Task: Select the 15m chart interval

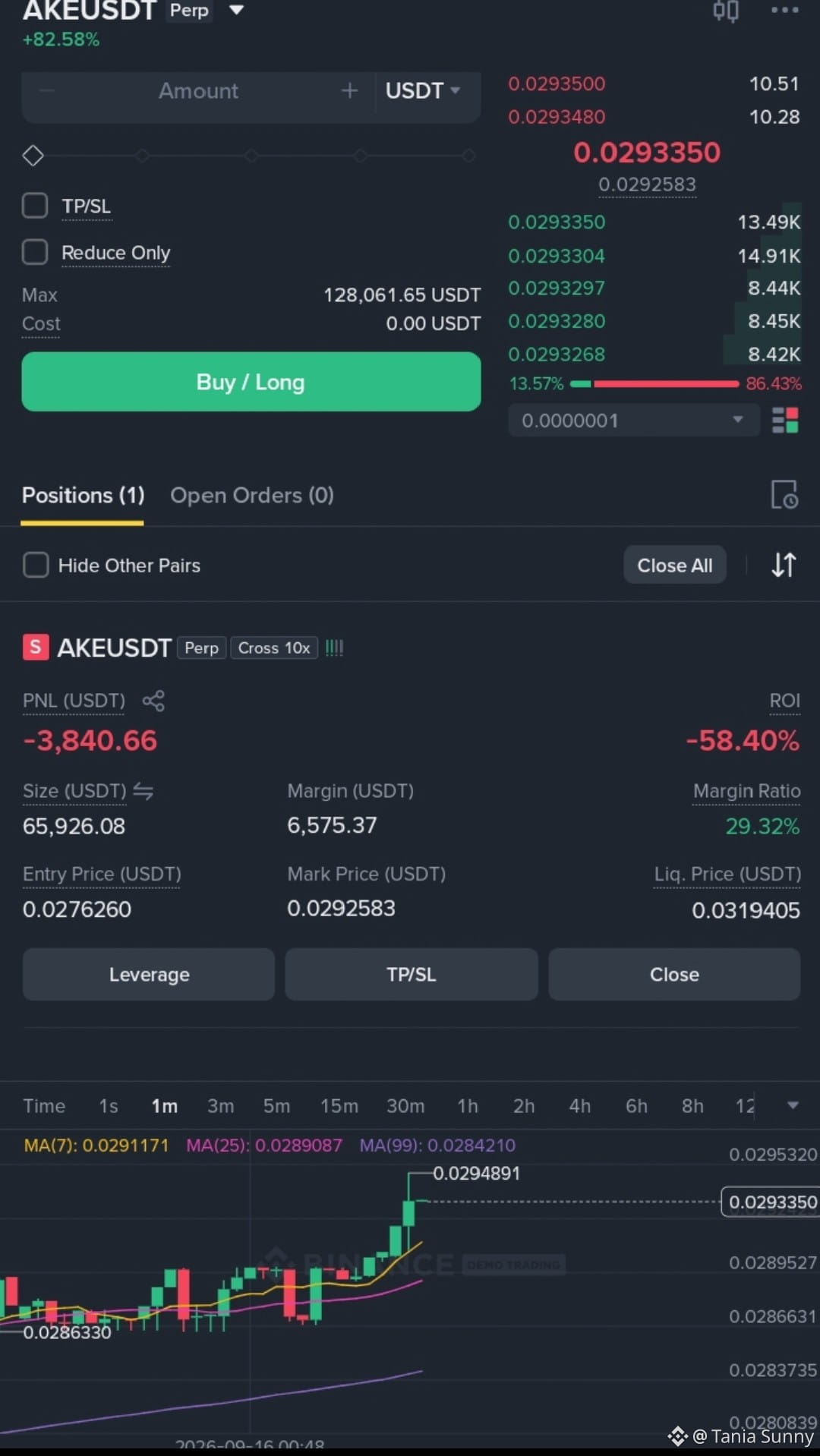Action: click(339, 1106)
